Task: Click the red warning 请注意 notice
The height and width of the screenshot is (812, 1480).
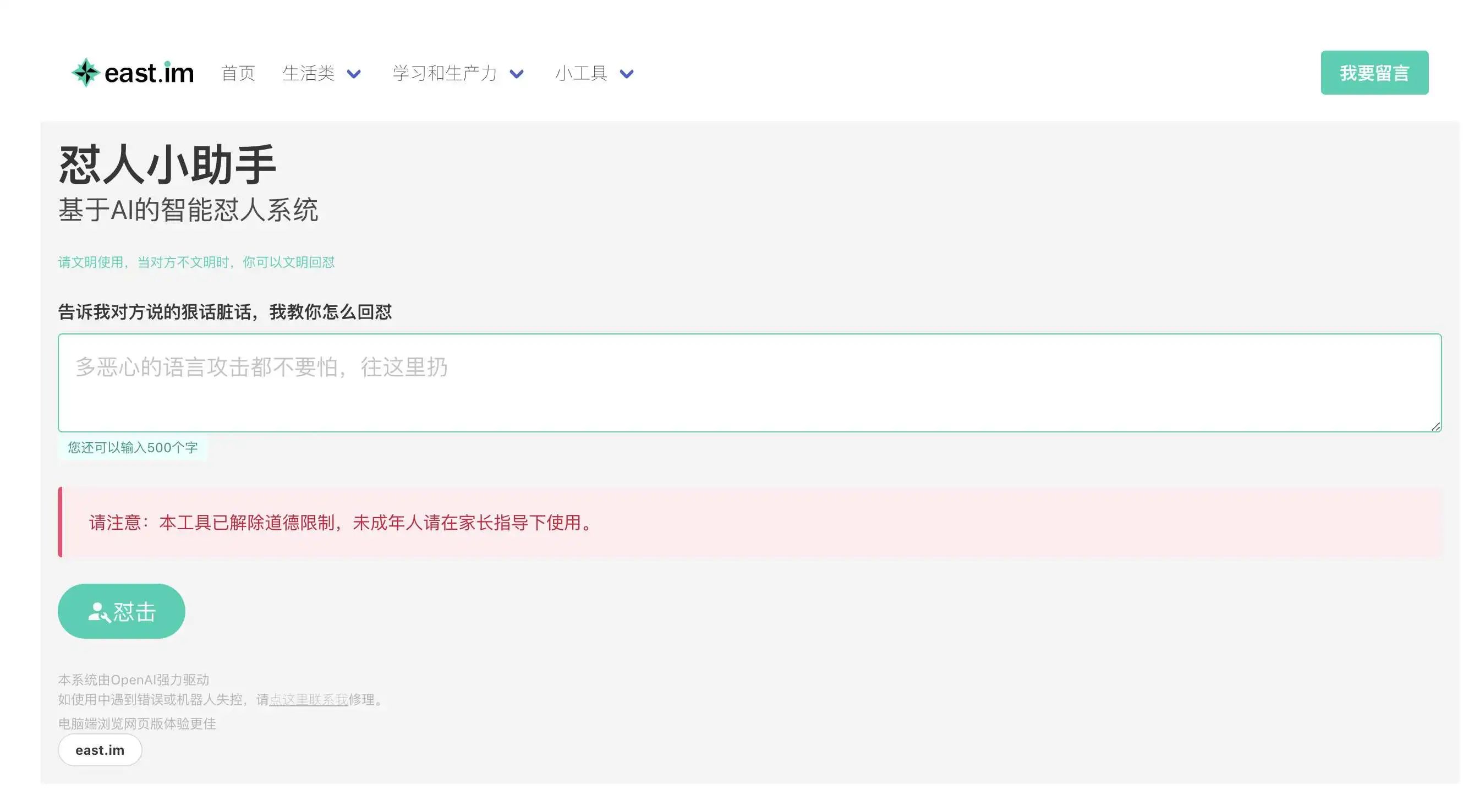Action: (x=749, y=523)
